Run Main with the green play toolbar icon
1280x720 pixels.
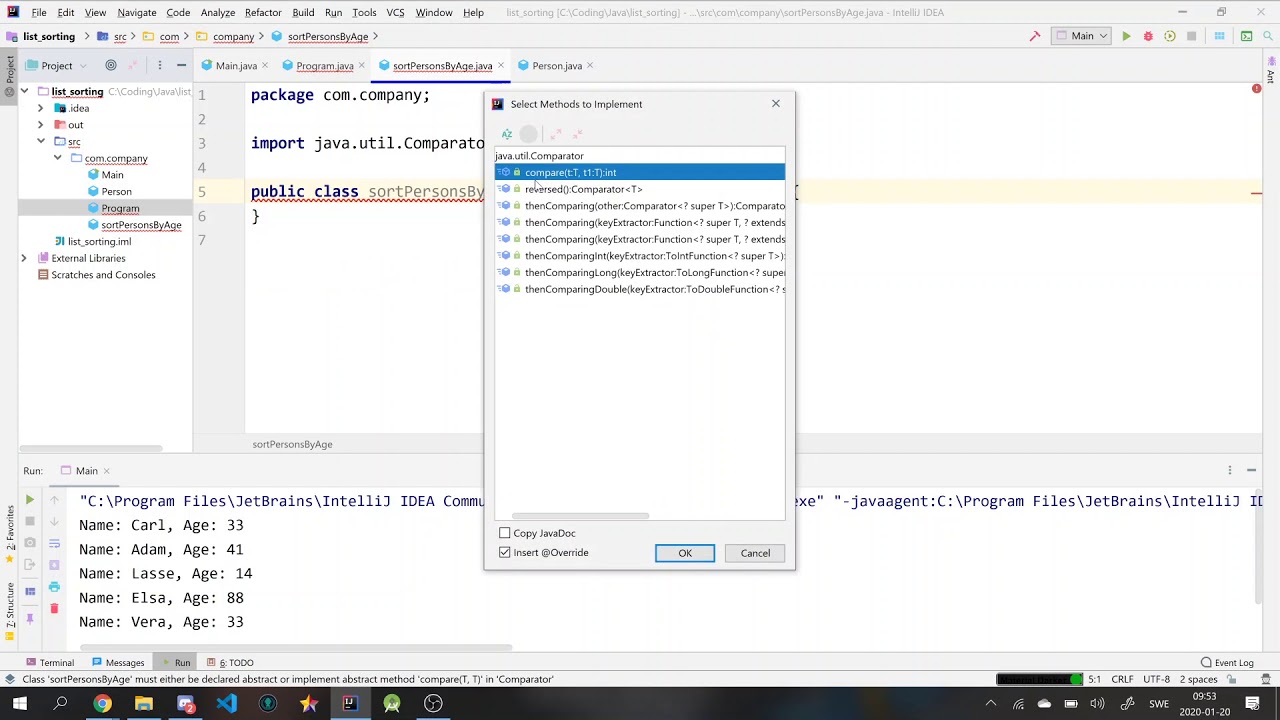tap(1126, 36)
